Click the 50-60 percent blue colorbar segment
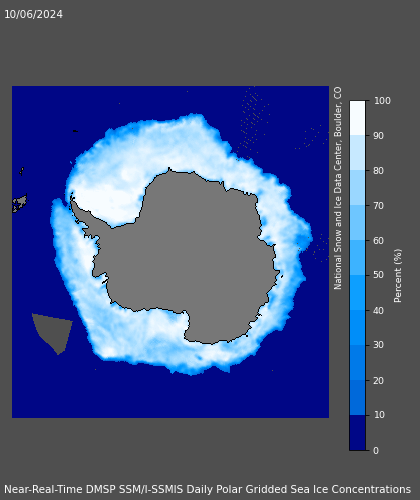 pyautogui.click(x=358, y=257)
